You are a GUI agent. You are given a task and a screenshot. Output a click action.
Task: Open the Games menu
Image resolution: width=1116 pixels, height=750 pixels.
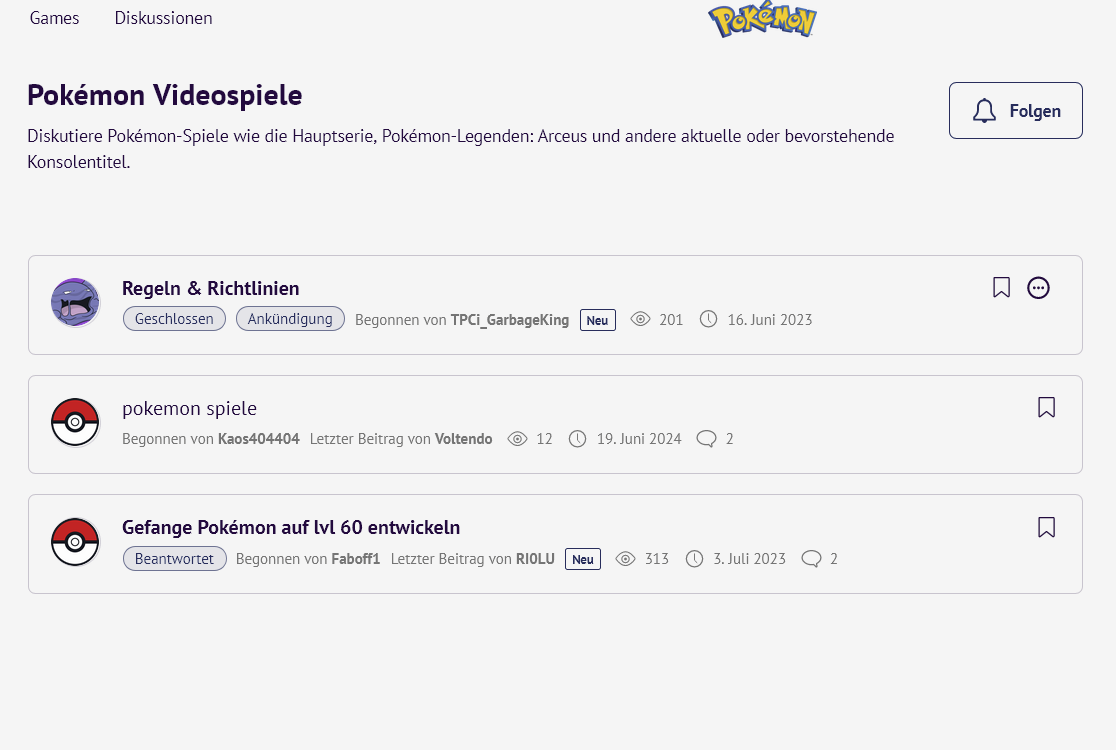(x=55, y=18)
